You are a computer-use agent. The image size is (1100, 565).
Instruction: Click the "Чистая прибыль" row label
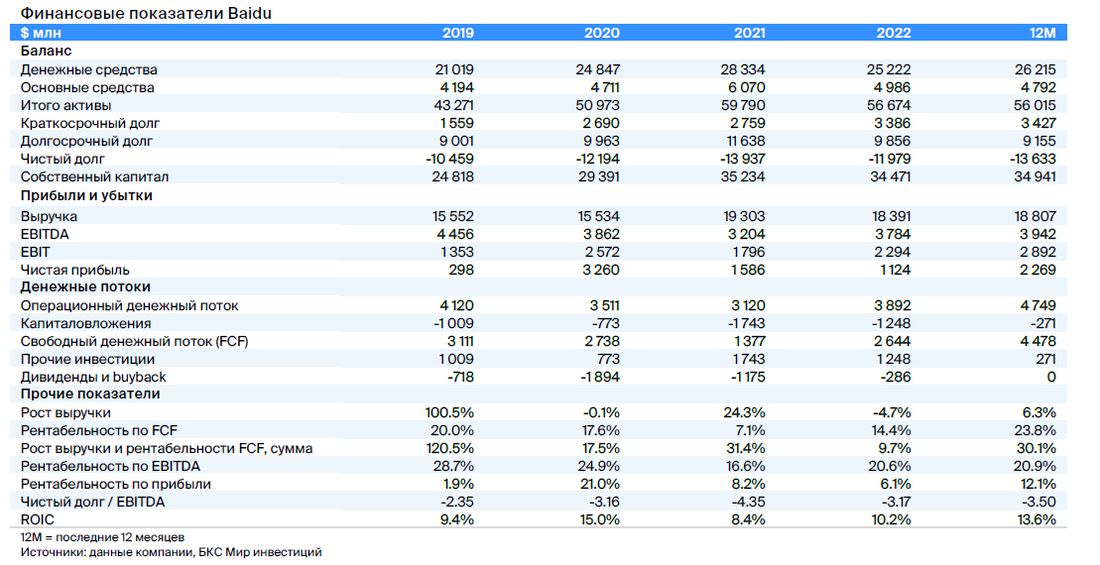[75, 270]
